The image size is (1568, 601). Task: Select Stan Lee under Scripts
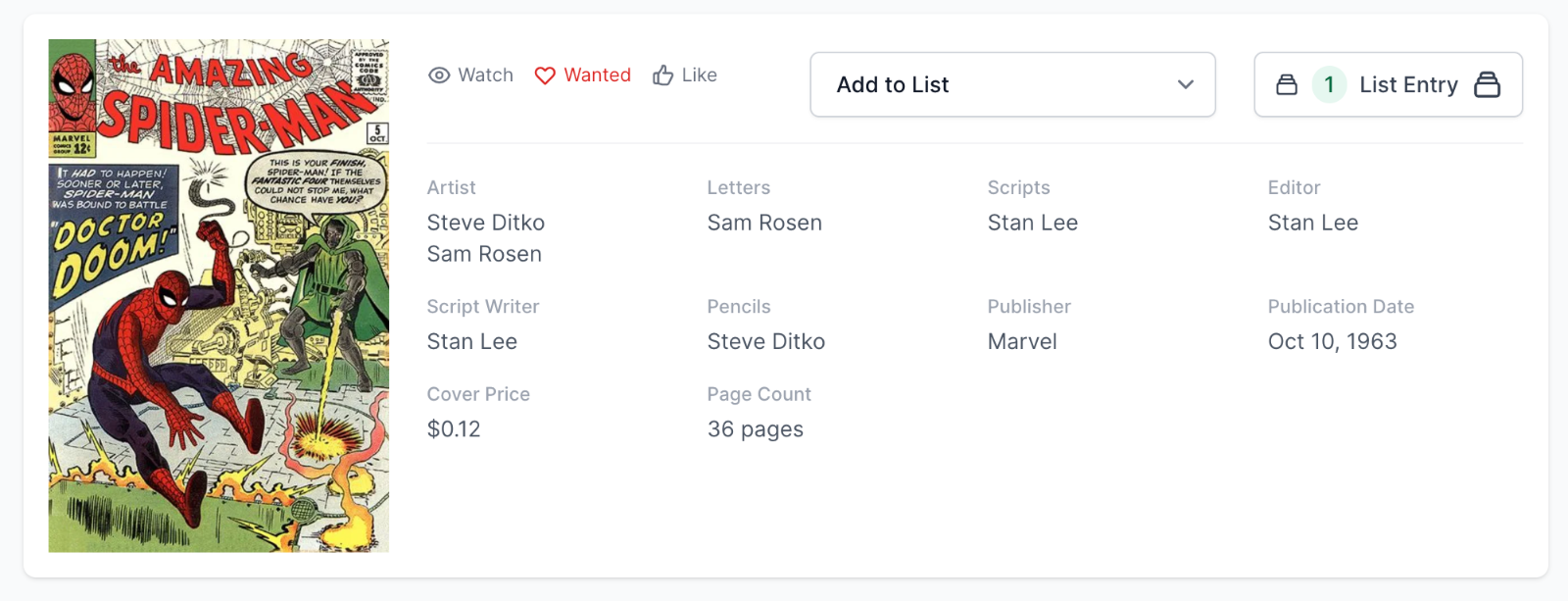pos(1032,223)
